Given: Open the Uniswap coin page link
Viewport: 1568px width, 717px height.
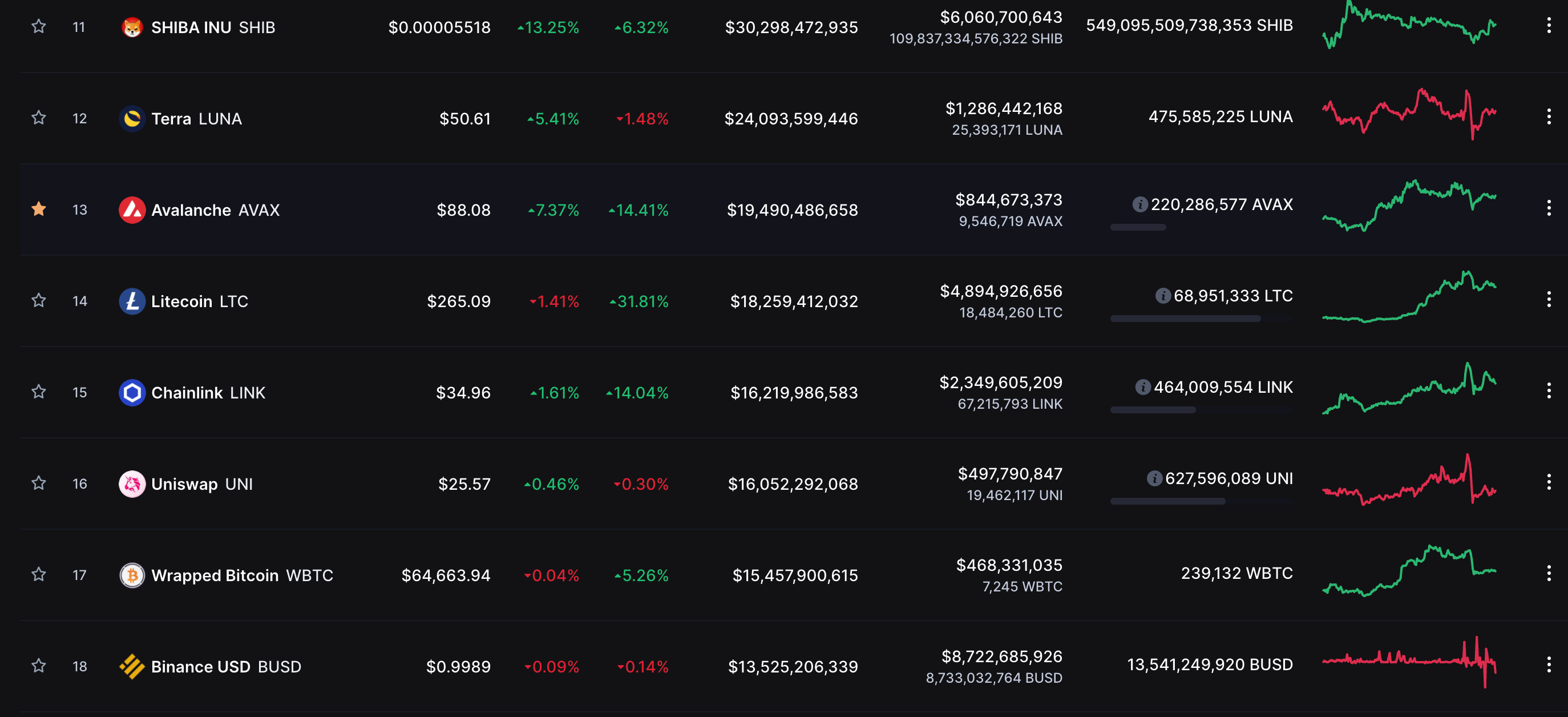Looking at the screenshot, I should pyautogui.click(x=184, y=484).
